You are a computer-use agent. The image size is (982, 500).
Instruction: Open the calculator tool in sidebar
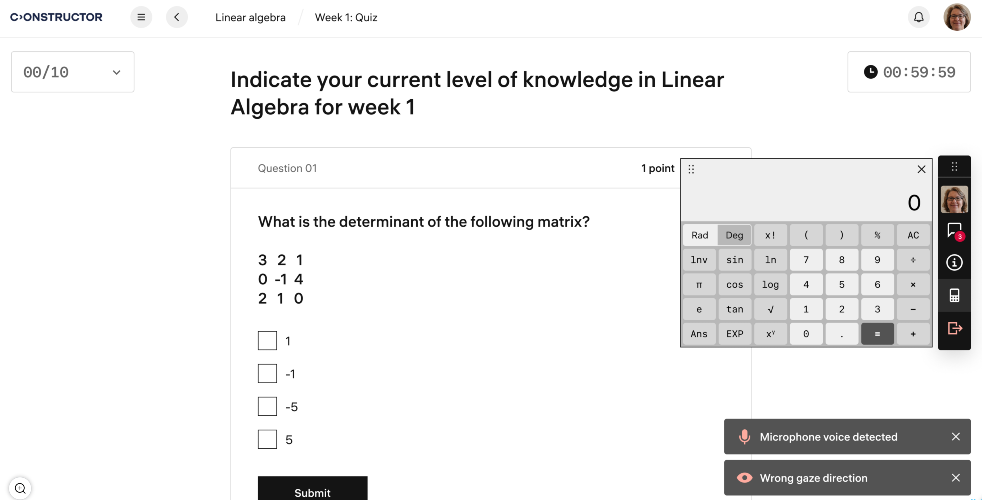coord(954,295)
